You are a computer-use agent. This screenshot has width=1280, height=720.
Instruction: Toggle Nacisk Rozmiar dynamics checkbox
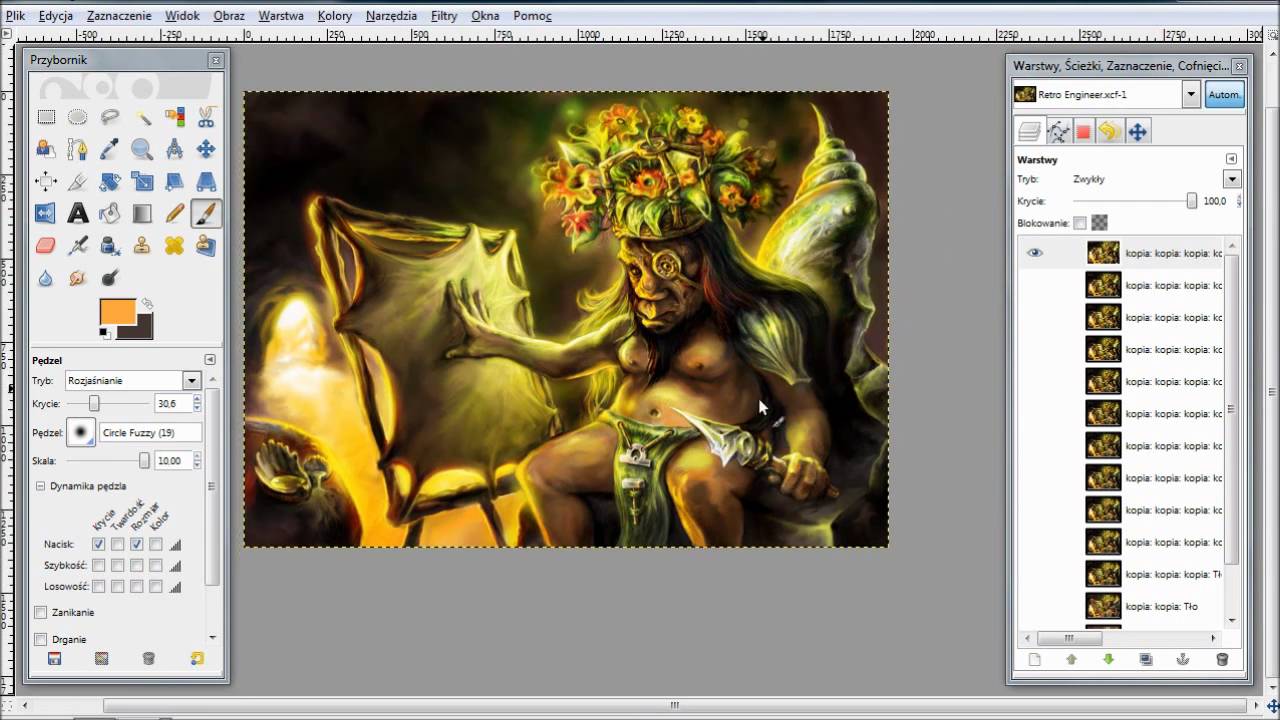136,544
